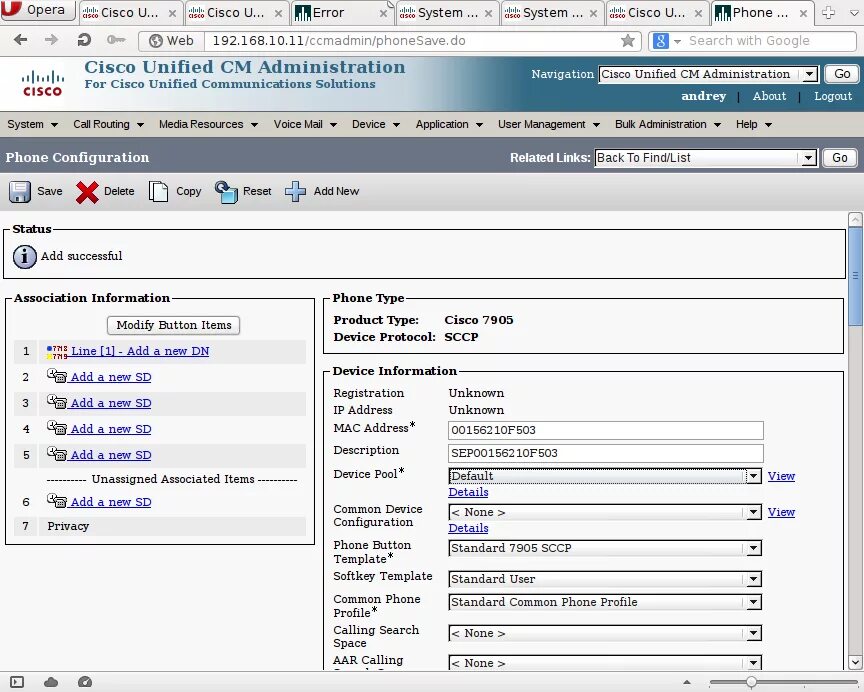Screen dimensions: 864x692
Task: Open Common Phone Profile dropdown
Action: (604, 602)
